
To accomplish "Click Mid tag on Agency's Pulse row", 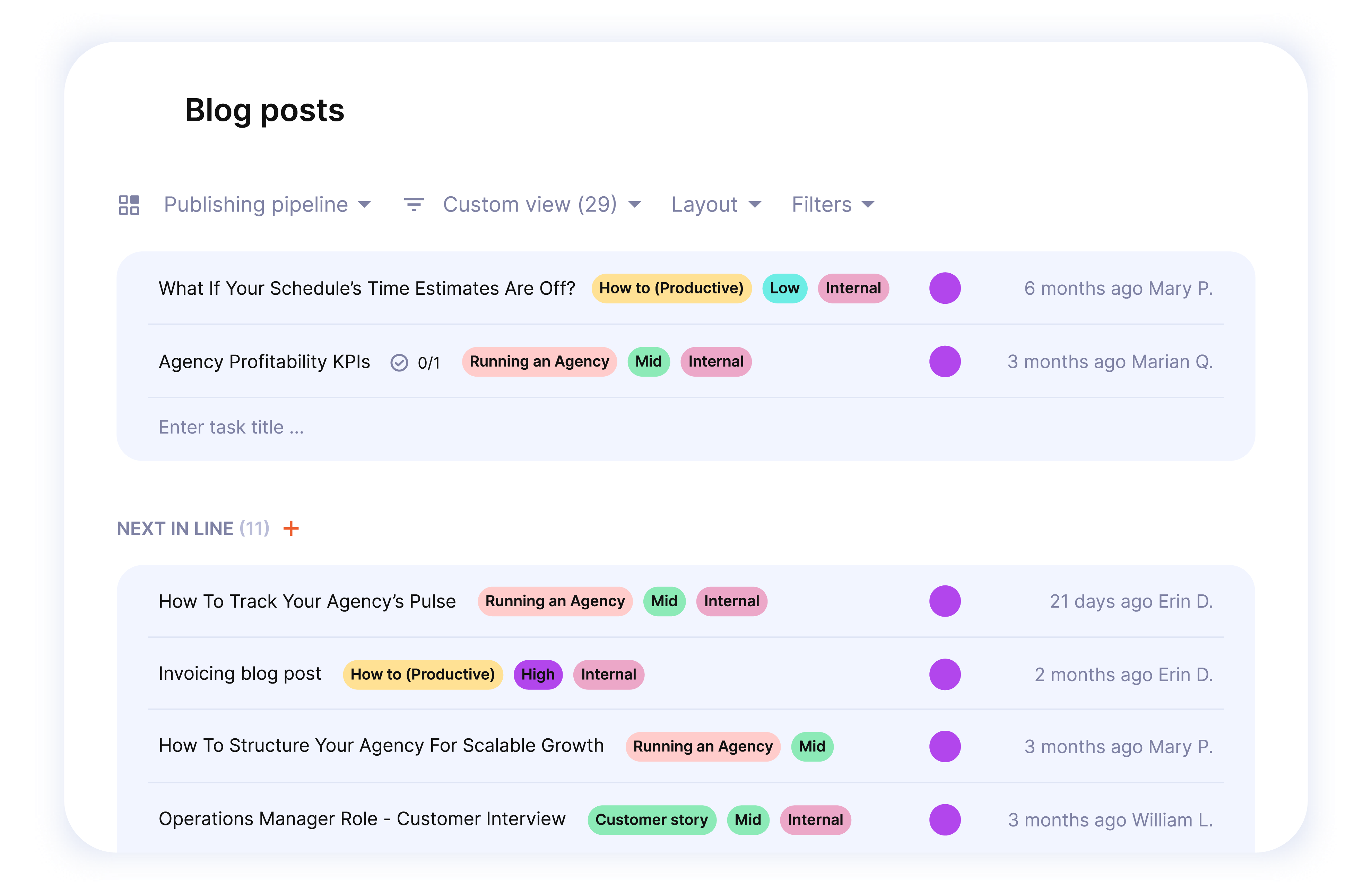I will point(664,601).
